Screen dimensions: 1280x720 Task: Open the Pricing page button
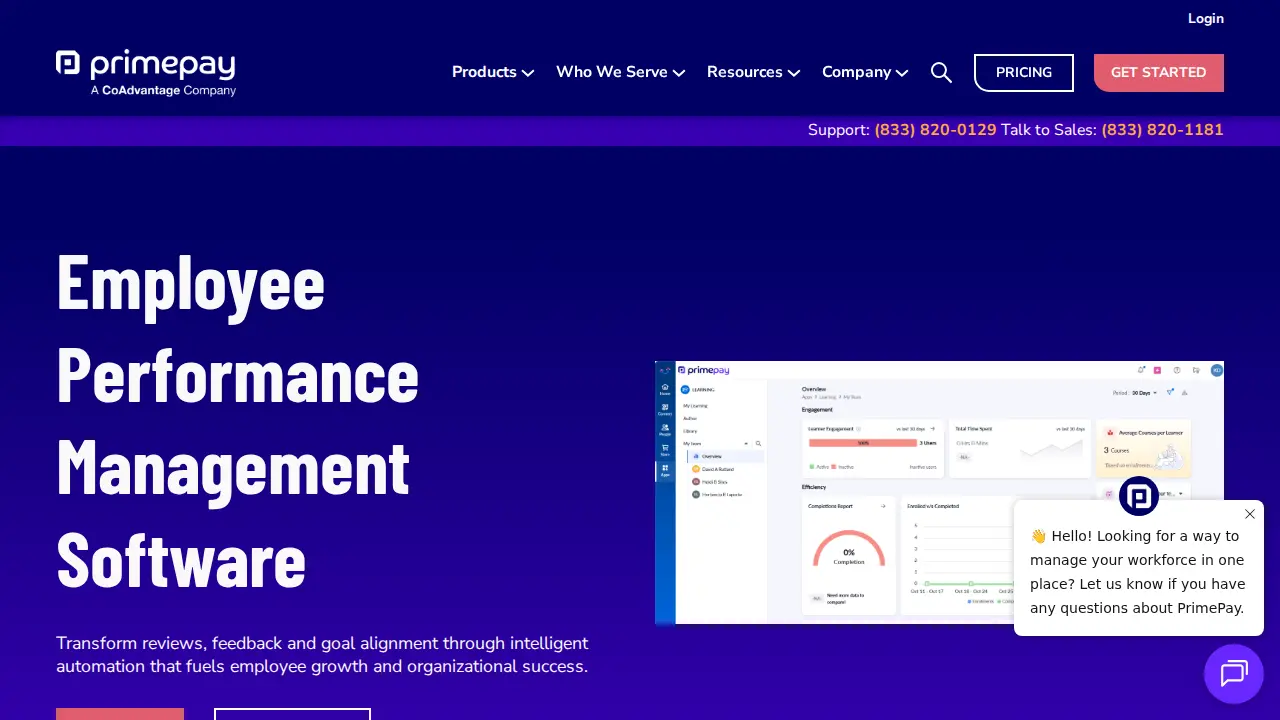click(1024, 73)
